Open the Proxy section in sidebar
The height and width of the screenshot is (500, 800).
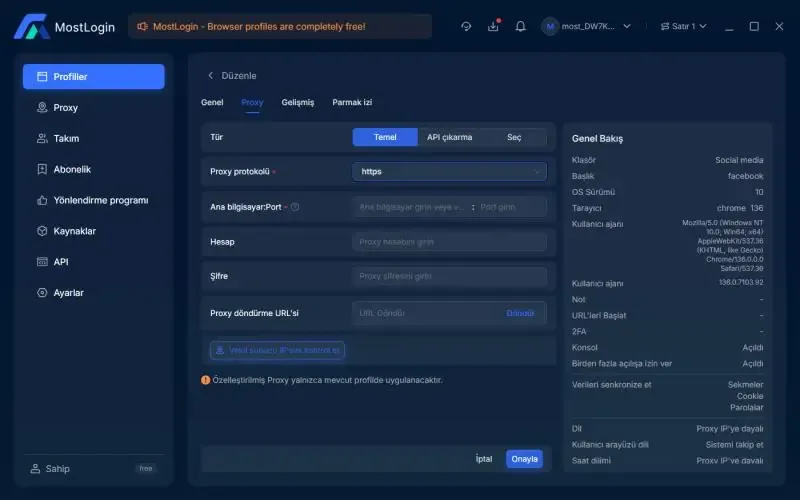(93, 108)
